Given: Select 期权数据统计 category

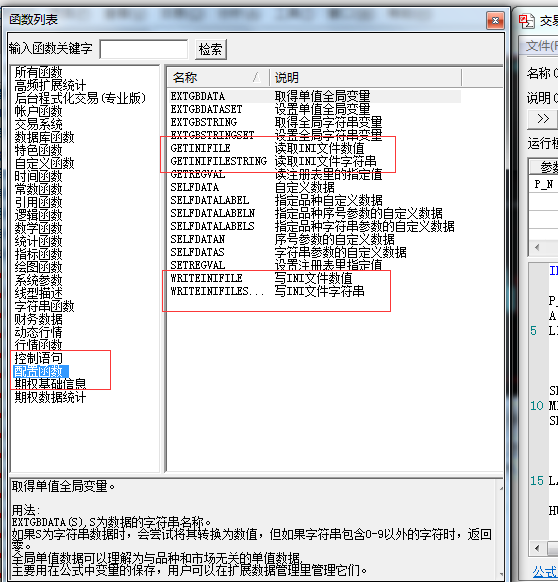Looking at the screenshot, I should (50, 397).
